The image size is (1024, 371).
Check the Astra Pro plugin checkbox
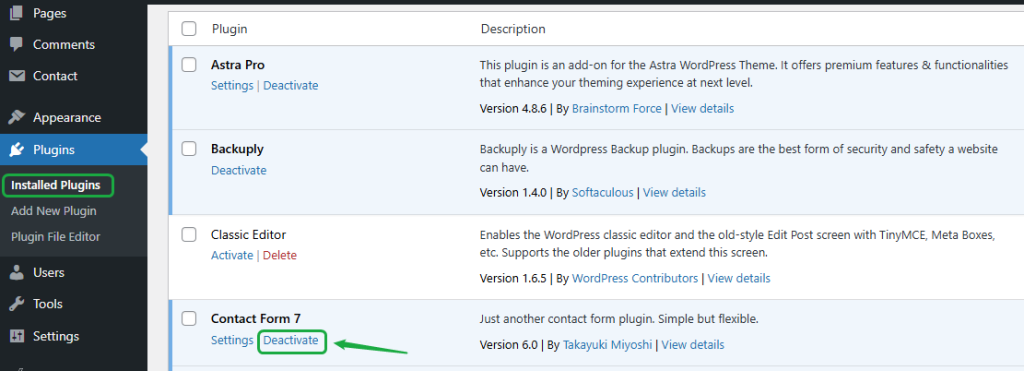coord(189,65)
